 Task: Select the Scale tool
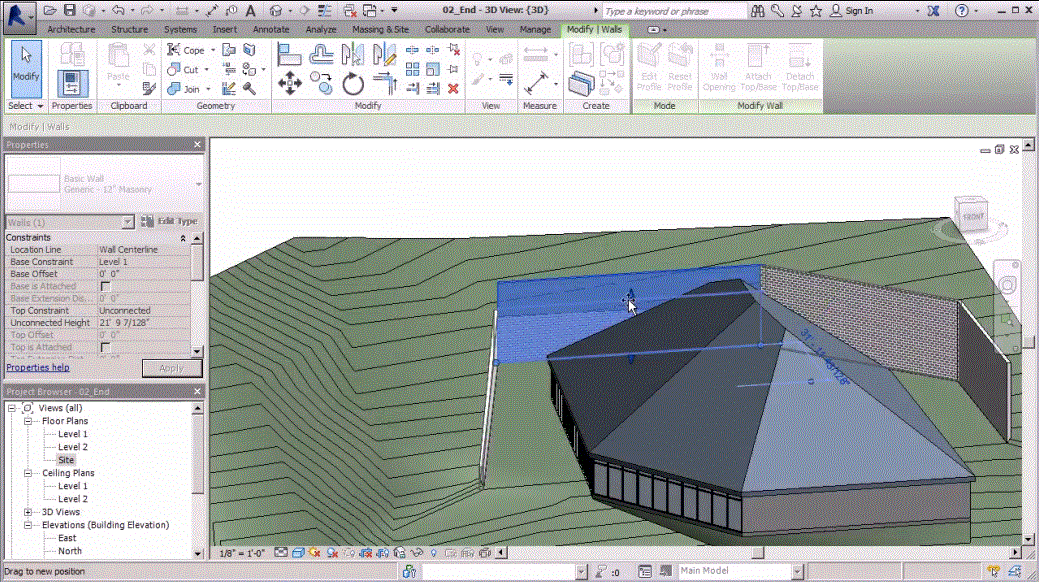coord(433,69)
